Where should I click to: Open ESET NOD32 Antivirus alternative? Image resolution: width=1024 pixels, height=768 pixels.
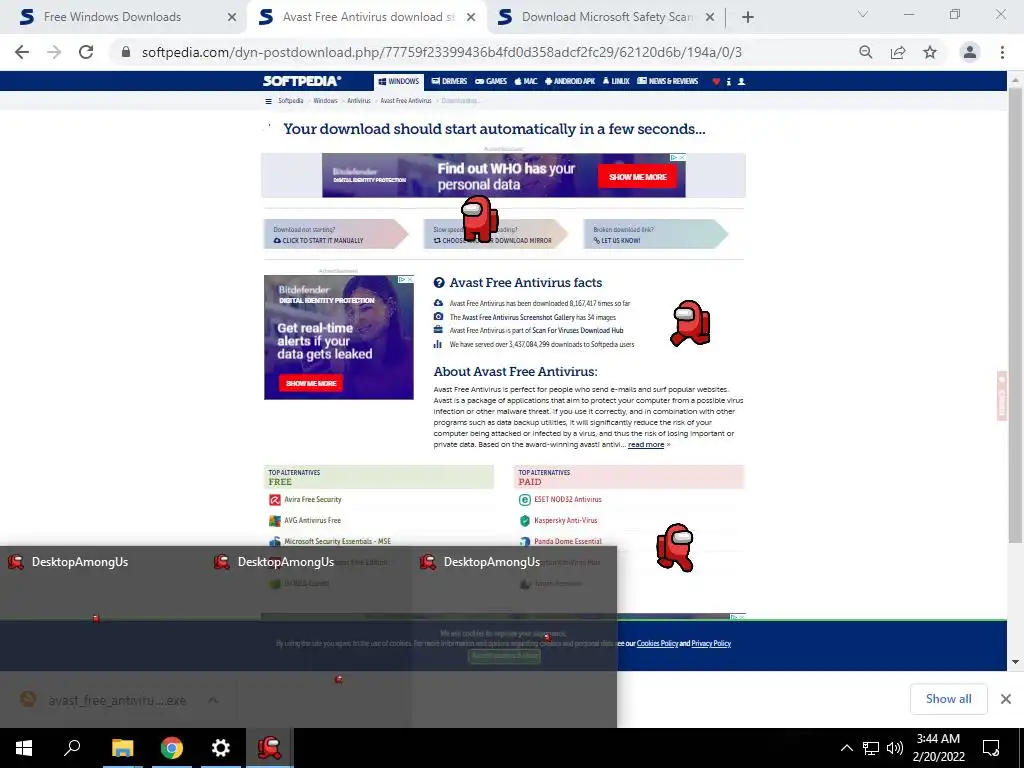(568, 500)
